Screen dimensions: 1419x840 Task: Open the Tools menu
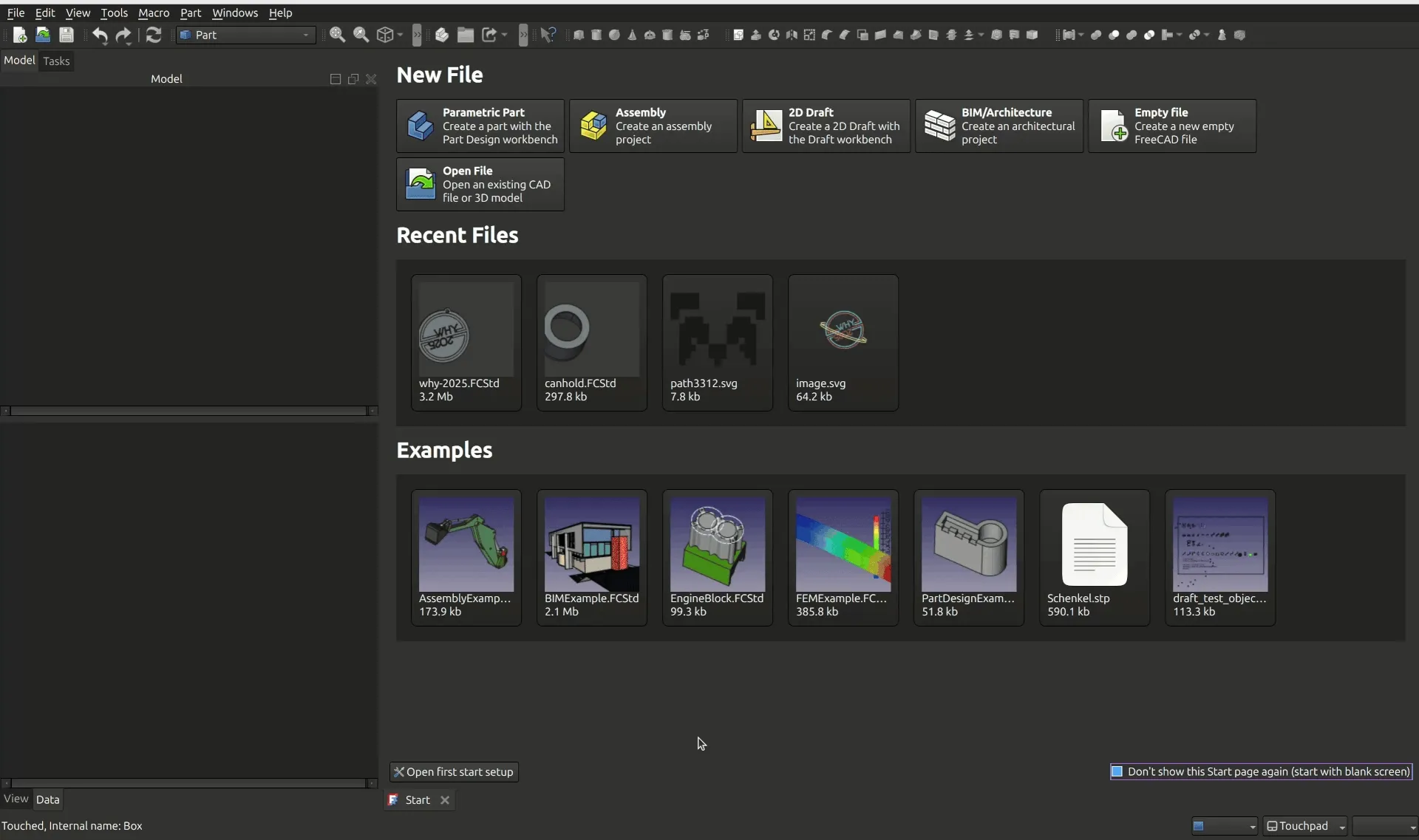(x=114, y=13)
